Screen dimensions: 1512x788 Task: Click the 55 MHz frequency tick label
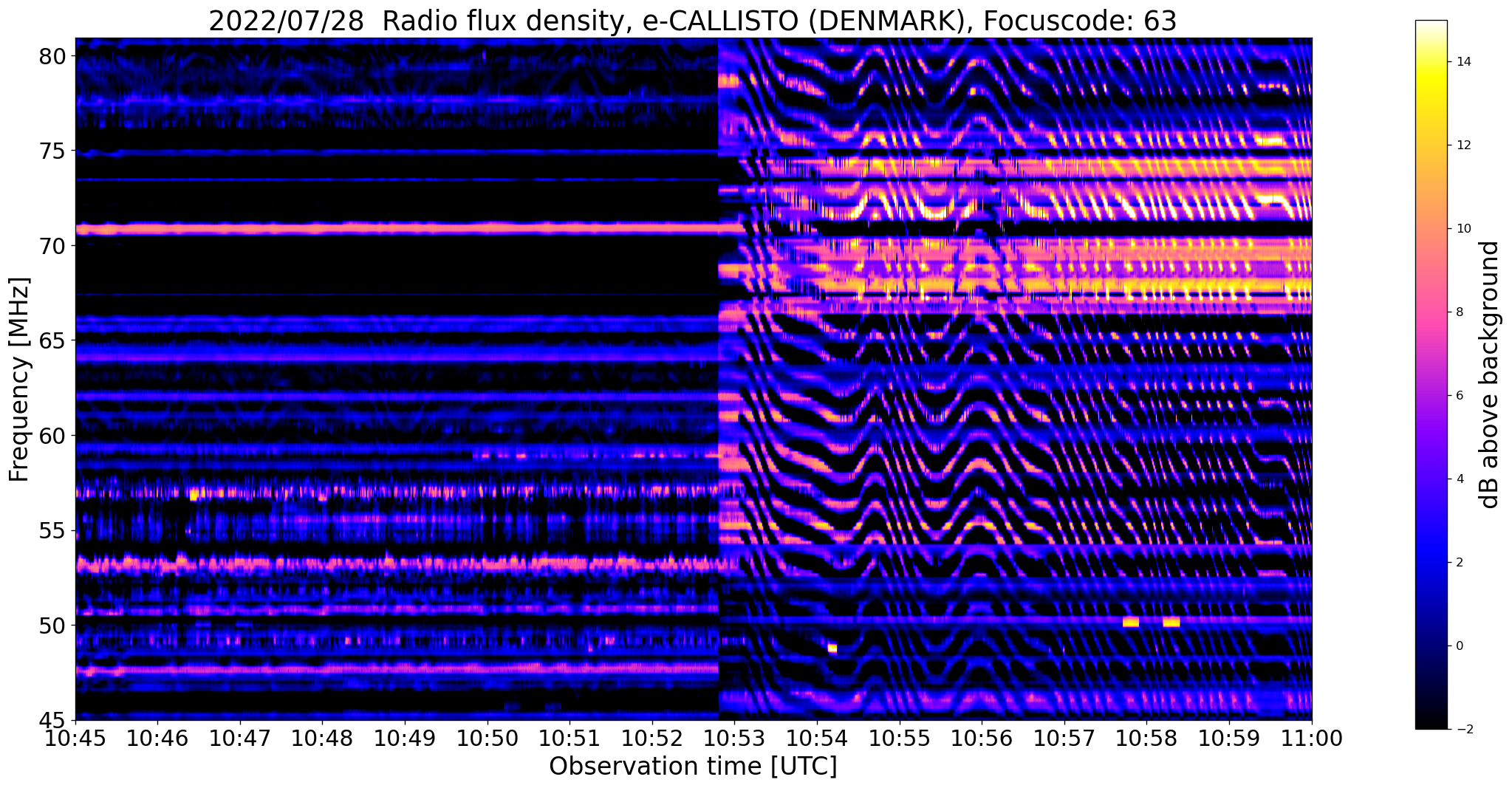tap(52, 531)
